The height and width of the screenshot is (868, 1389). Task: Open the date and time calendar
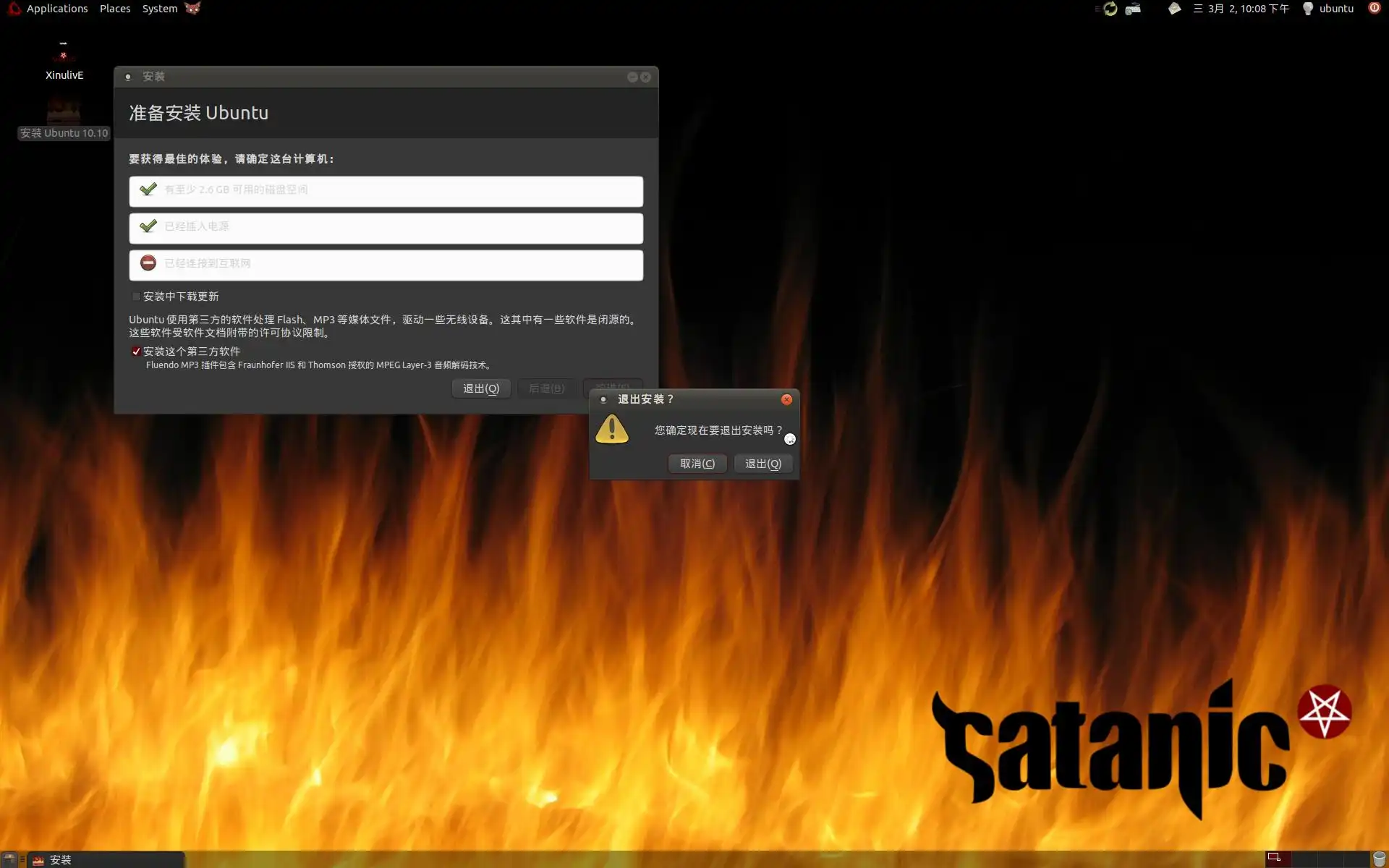(x=1241, y=9)
